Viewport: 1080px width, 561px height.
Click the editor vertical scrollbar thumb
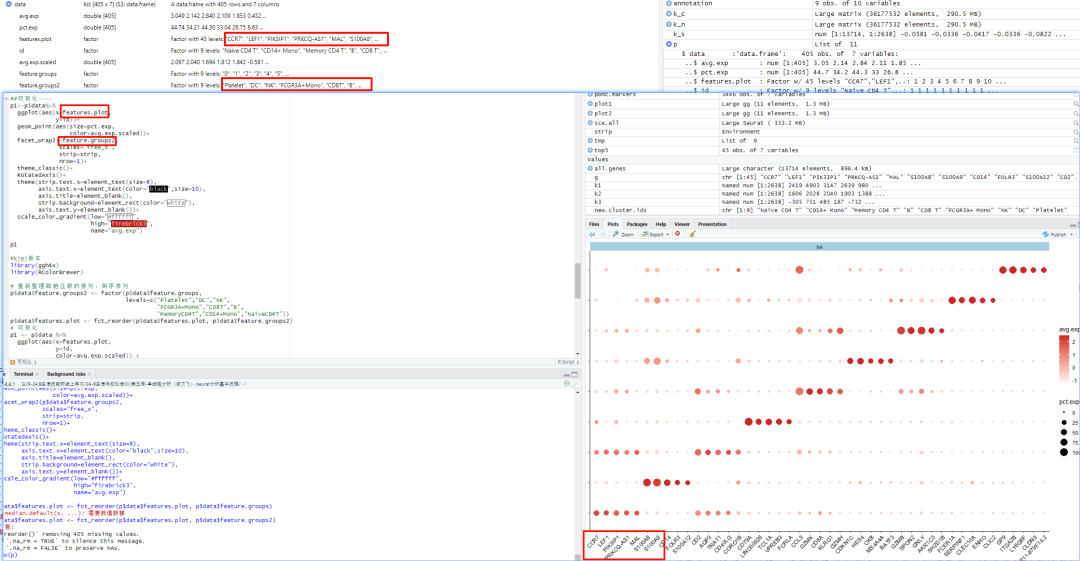(578, 280)
